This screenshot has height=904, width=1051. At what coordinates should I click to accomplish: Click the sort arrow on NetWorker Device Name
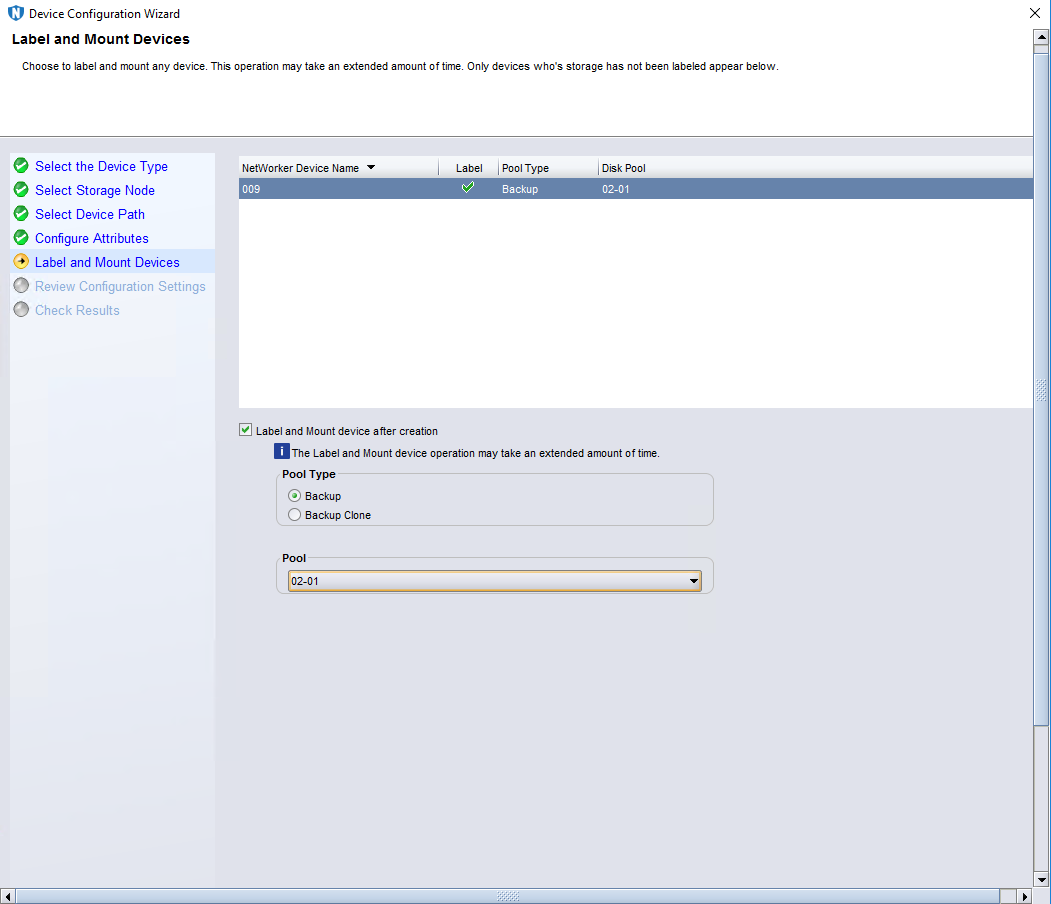[371, 168]
